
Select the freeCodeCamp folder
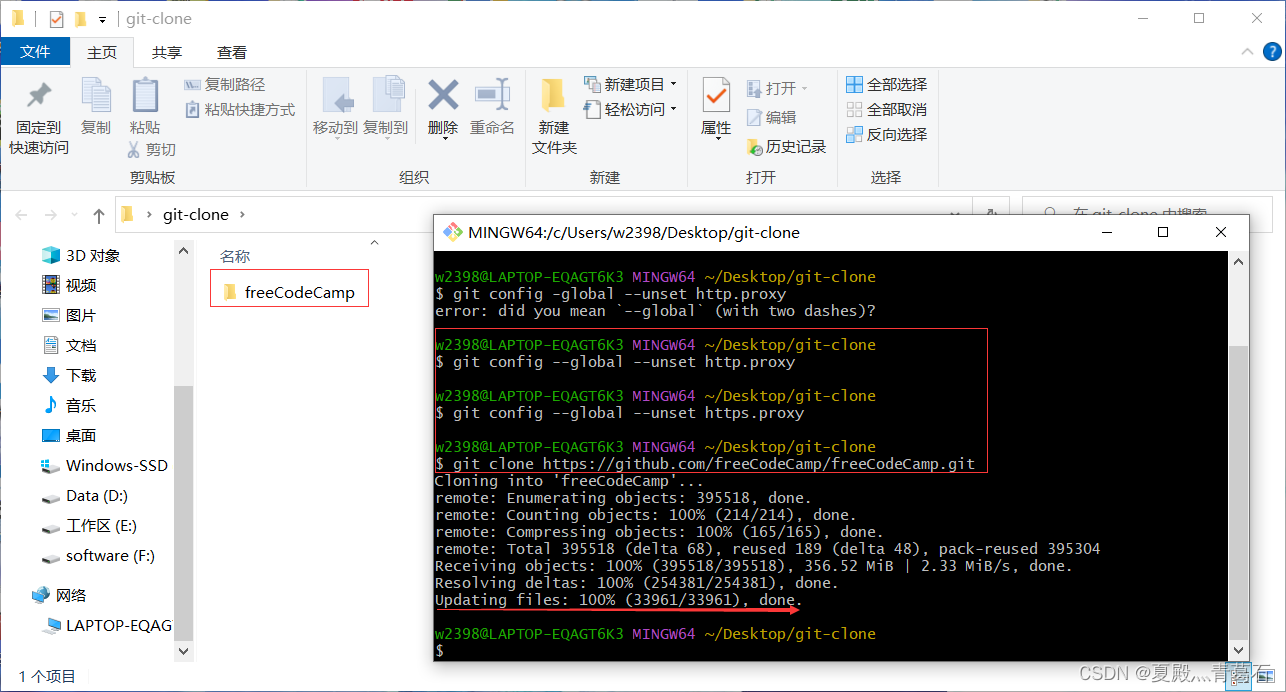[289, 292]
